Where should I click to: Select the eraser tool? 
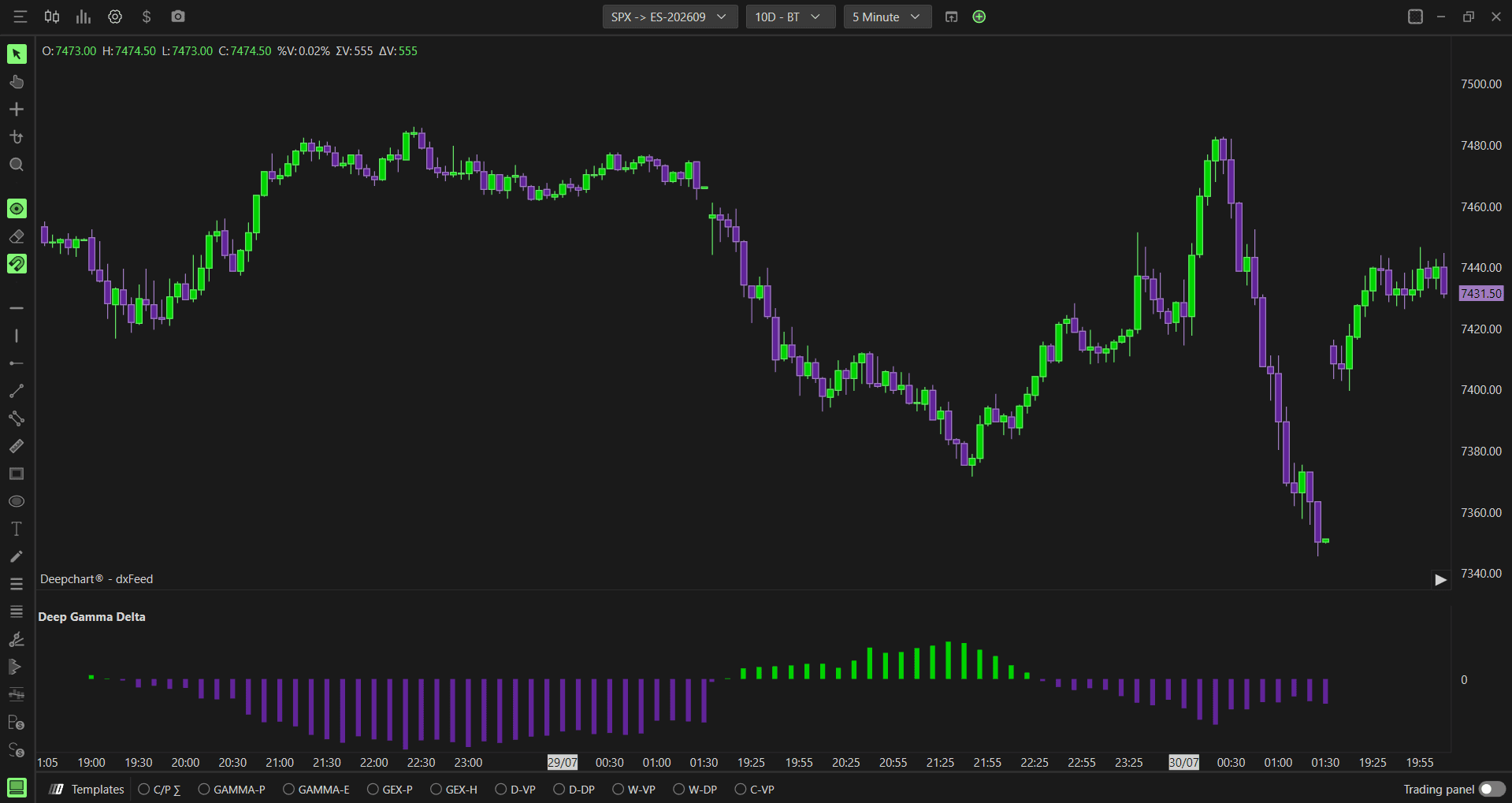(17, 236)
